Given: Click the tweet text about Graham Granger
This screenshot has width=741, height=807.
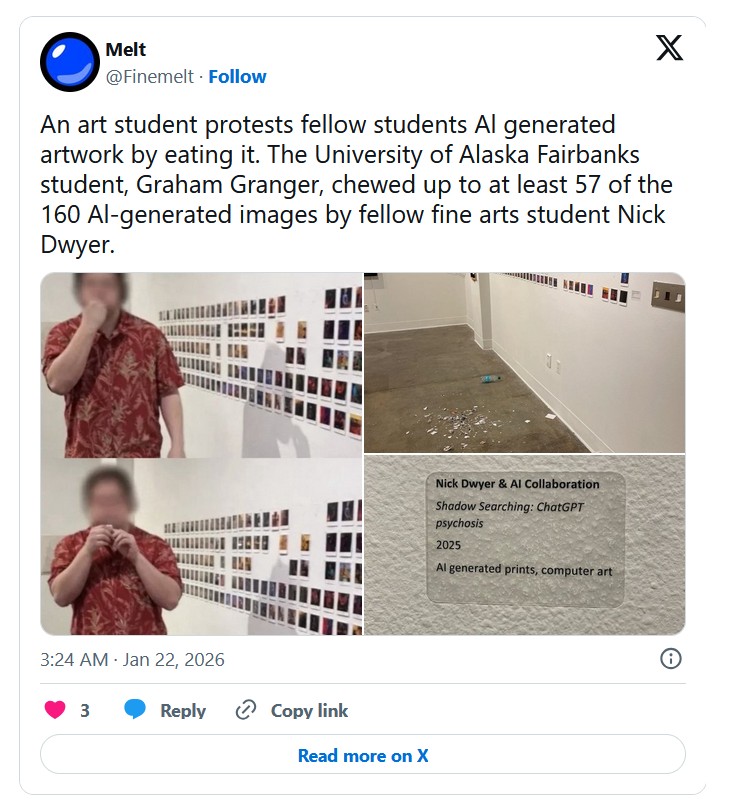Looking at the screenshot, I should (x=356, y=184).
